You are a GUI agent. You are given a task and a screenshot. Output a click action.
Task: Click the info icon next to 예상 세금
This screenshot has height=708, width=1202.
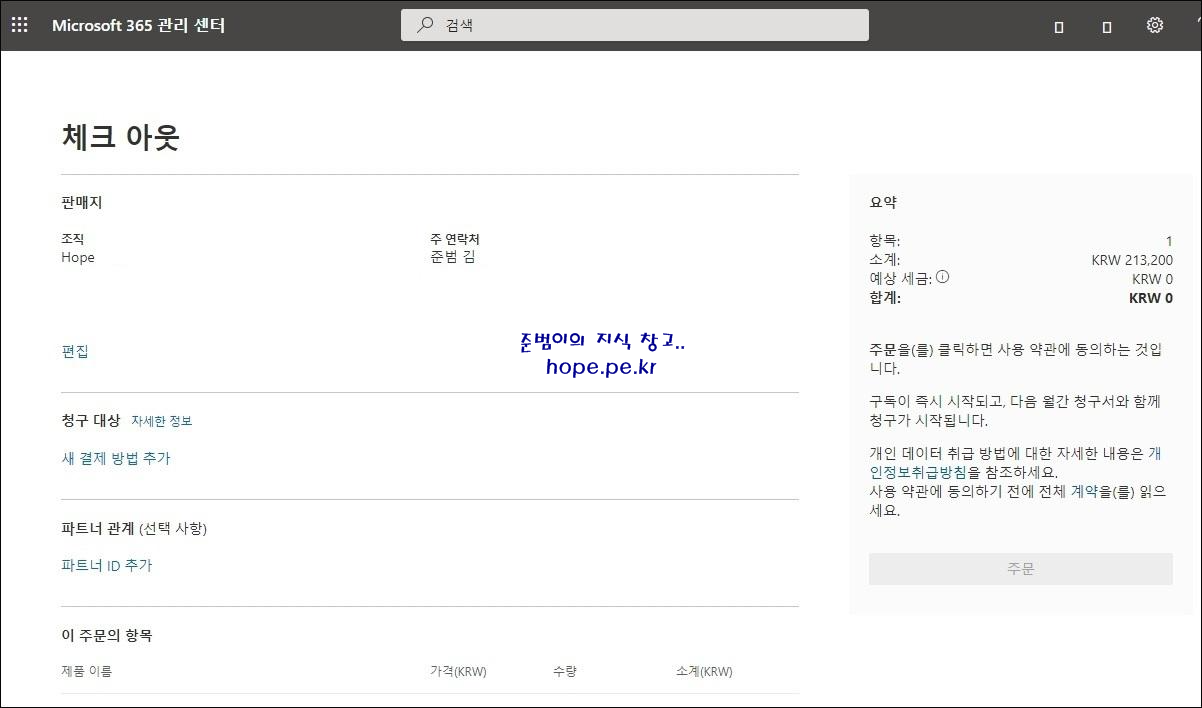(x=942, y=278)
